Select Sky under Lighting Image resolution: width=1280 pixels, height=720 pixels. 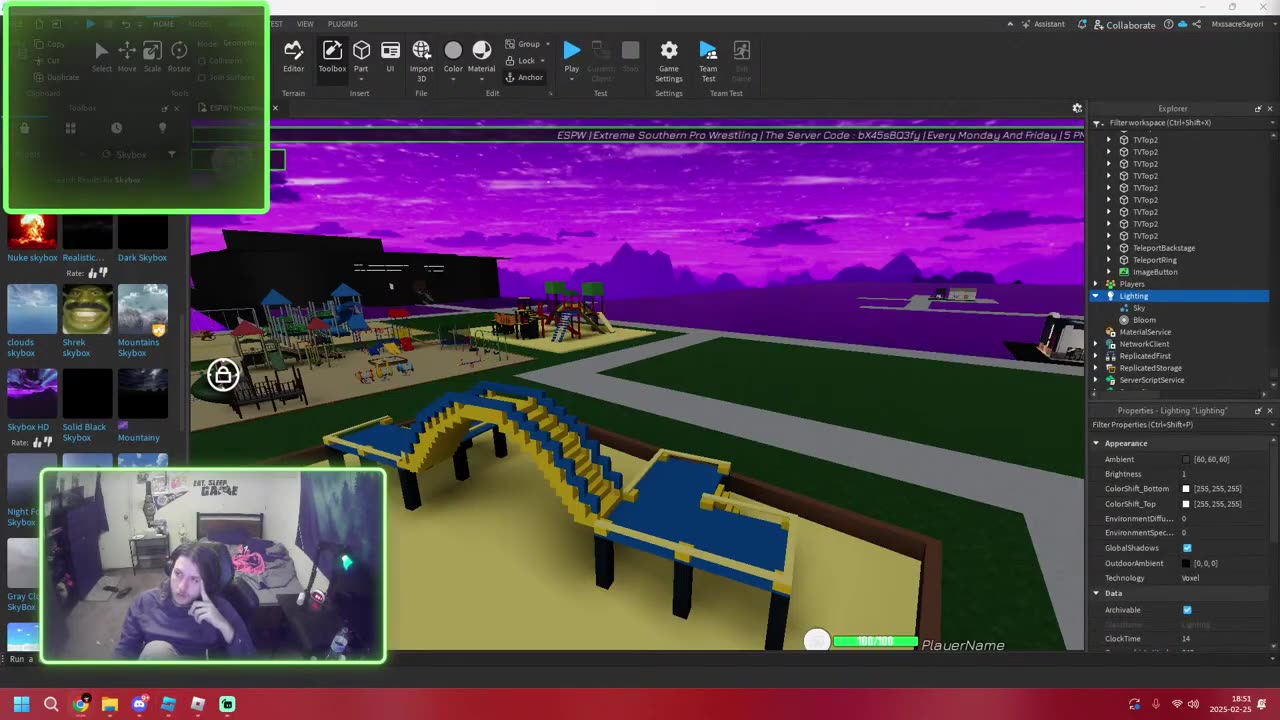[1139, 308]
